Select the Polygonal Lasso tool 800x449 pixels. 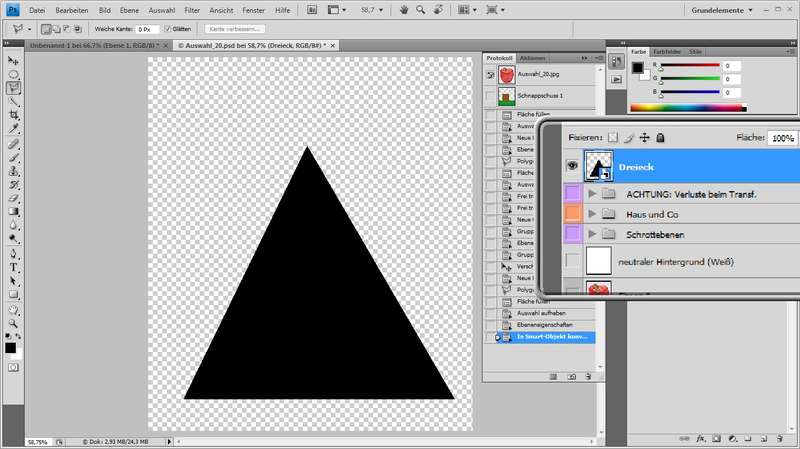point(14,88)
